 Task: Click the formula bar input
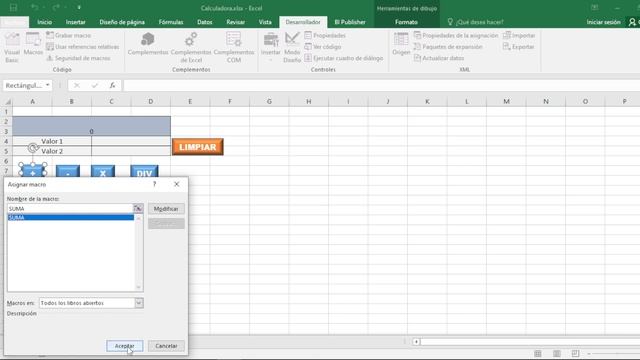coord(381,85)
